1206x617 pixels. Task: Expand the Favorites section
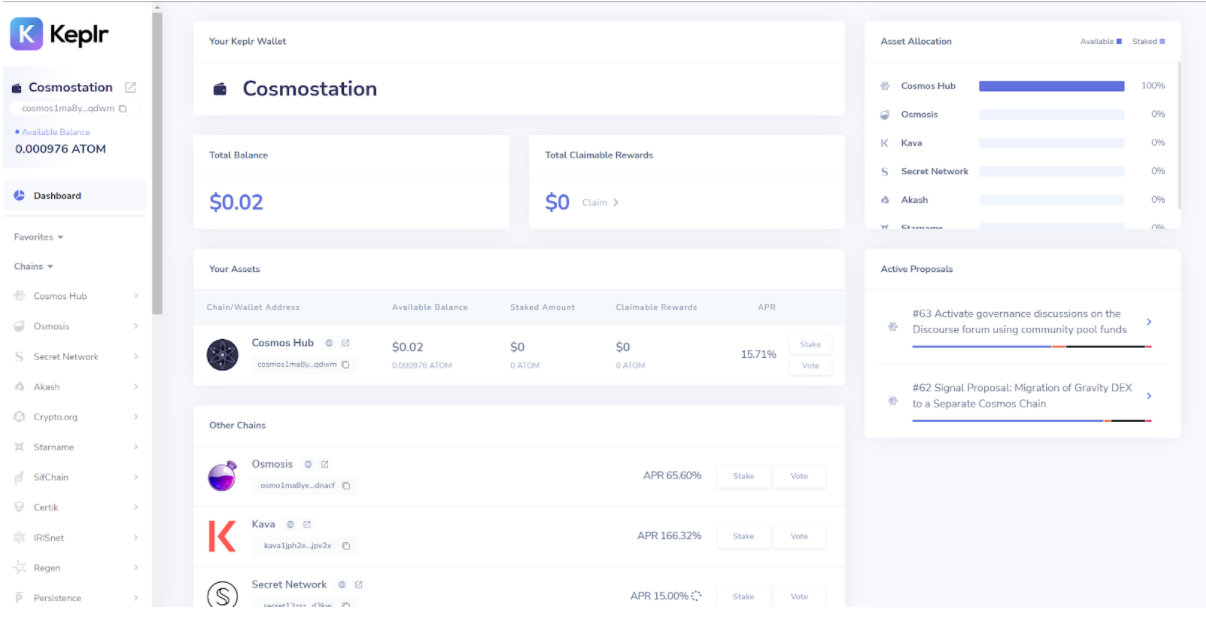(x=39, y=237)
